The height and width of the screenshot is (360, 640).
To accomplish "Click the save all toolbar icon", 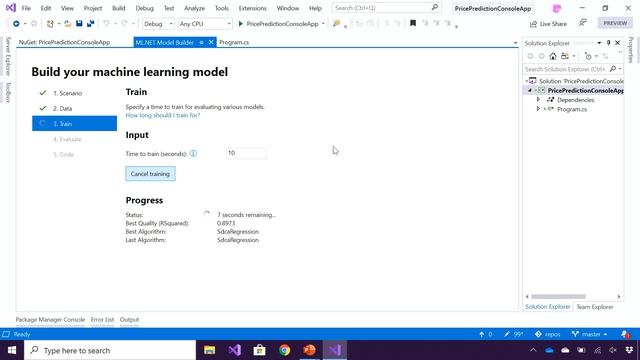I will click(x=91, y=24).
